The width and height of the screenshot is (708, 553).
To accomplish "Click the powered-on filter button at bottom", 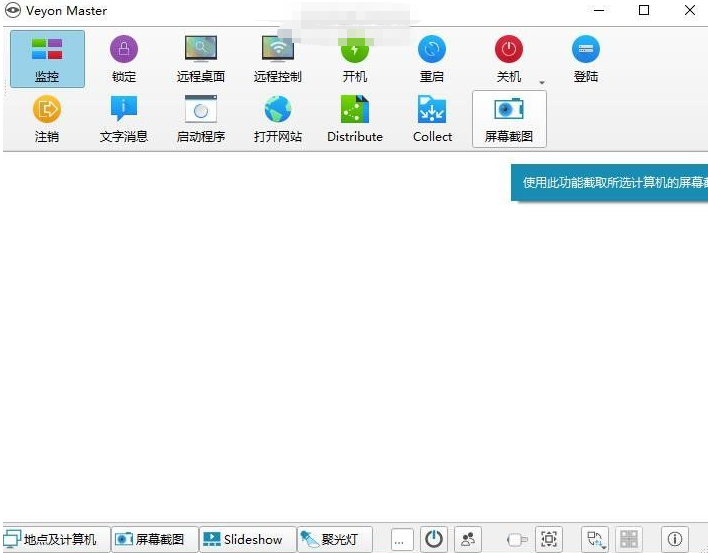I will click(x=433, y=539).
